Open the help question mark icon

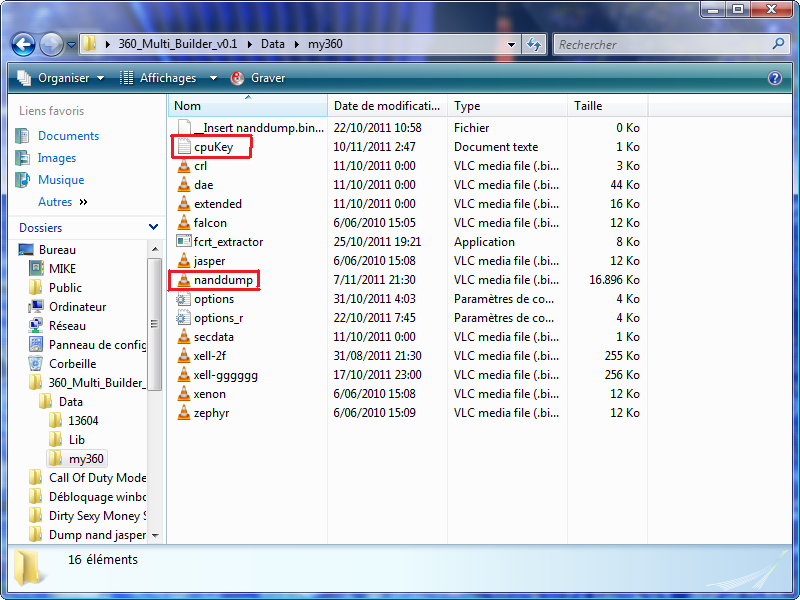[x=774, y=78]
